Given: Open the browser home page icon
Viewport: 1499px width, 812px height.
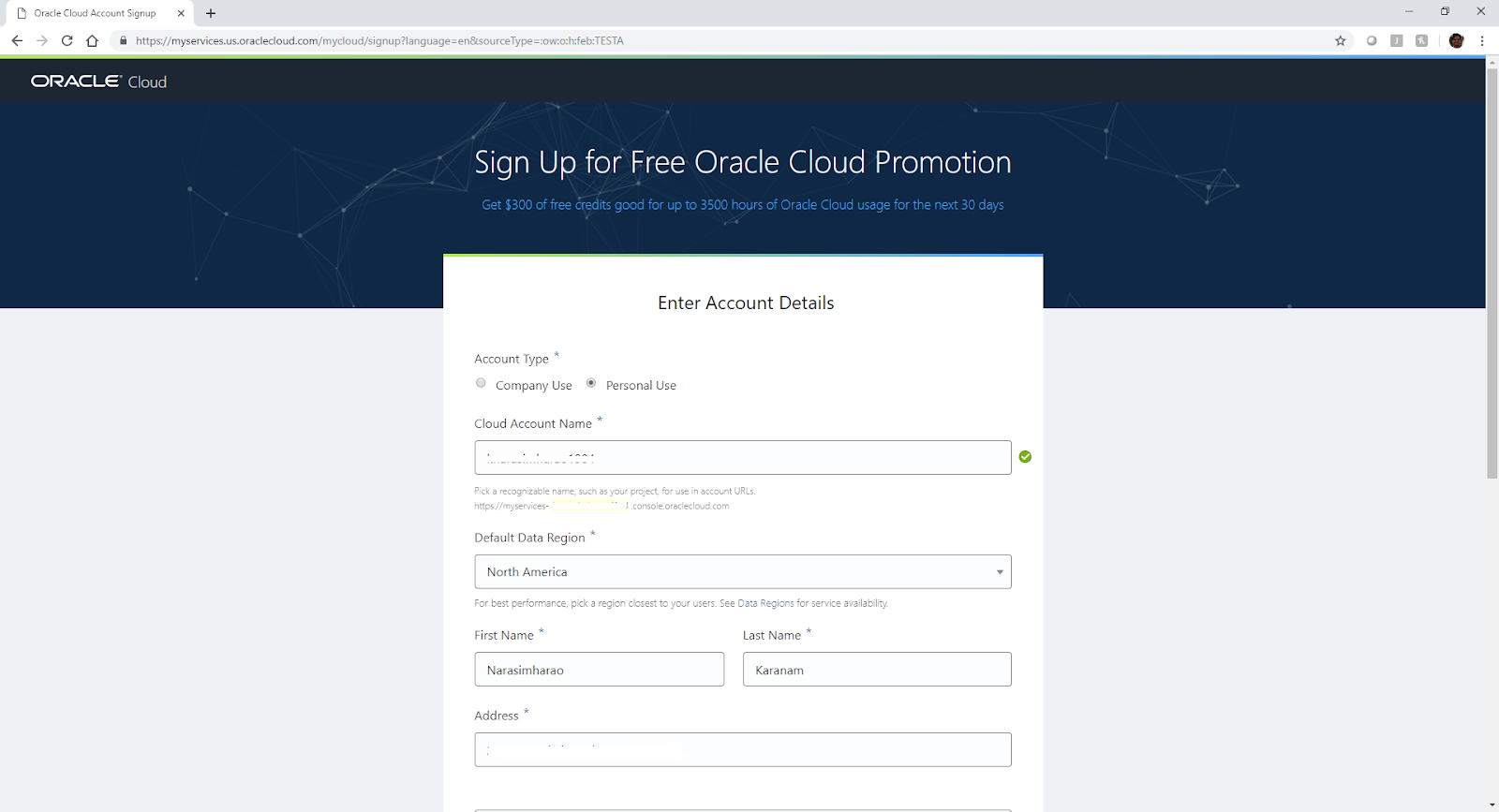Looking at the screenshot, I should coord(92,40).
